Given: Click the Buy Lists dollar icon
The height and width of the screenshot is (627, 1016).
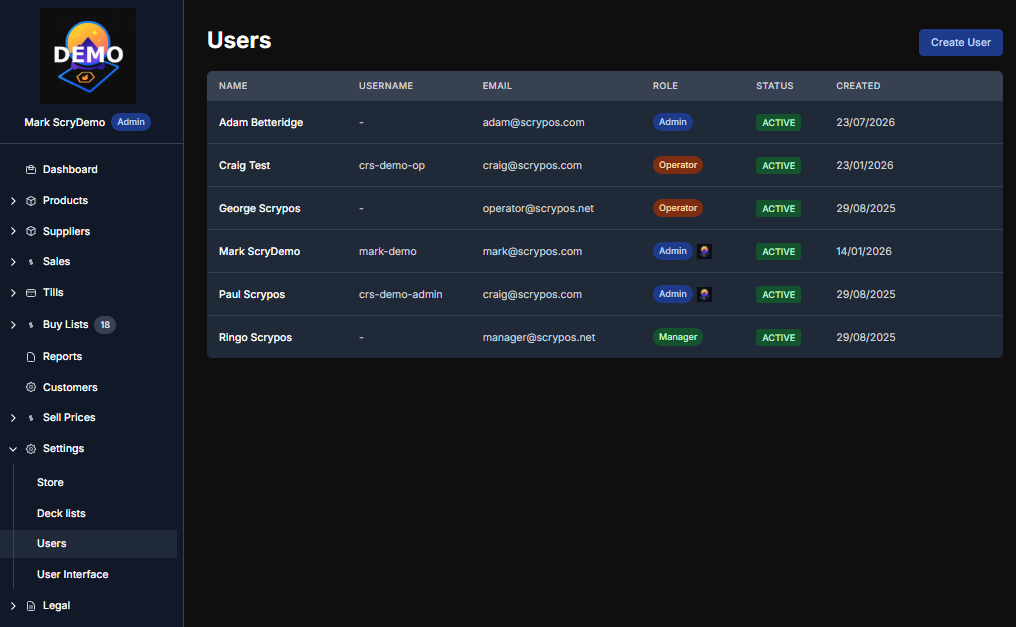Looking at the screenshot, I should coord(30,325).
